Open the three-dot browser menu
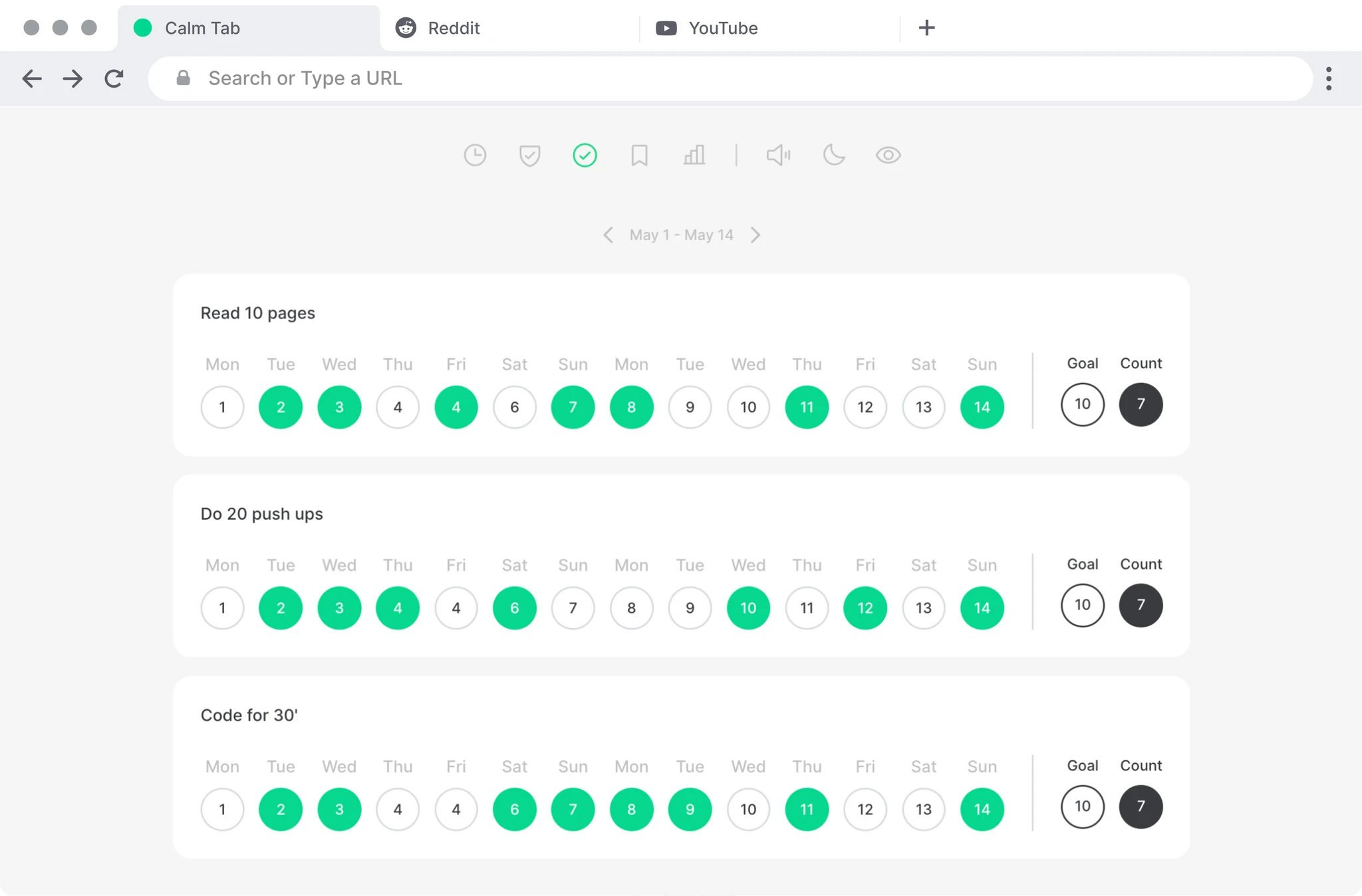Viewport: 1362px width, 896px height. [1328, 78]
